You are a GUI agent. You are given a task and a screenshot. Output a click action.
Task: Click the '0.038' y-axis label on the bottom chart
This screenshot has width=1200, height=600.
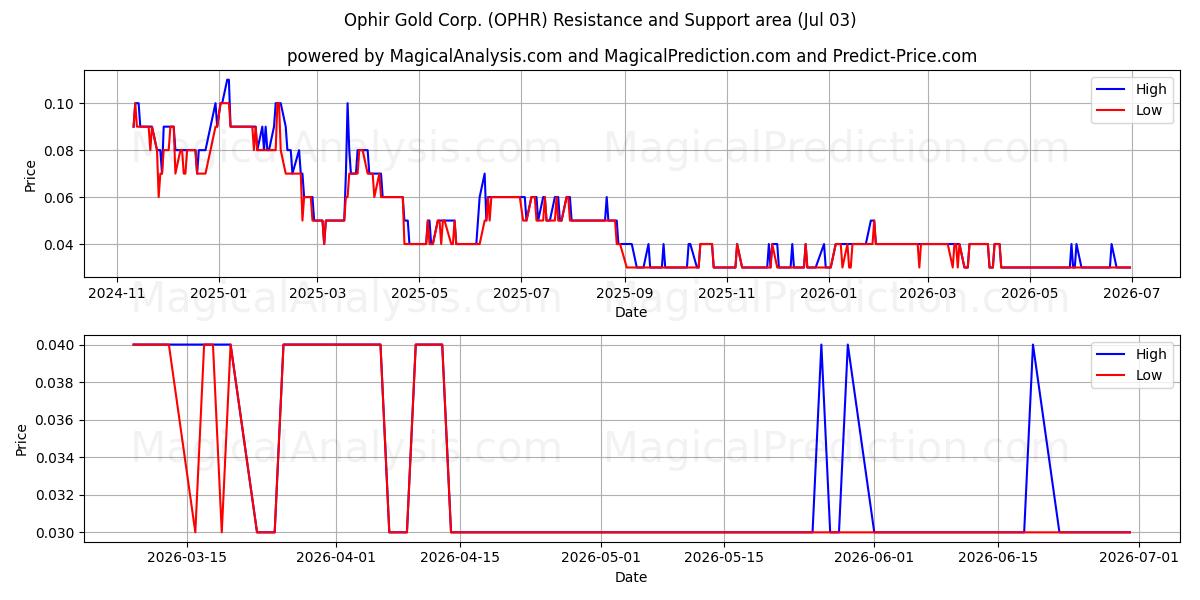(57, 383)
